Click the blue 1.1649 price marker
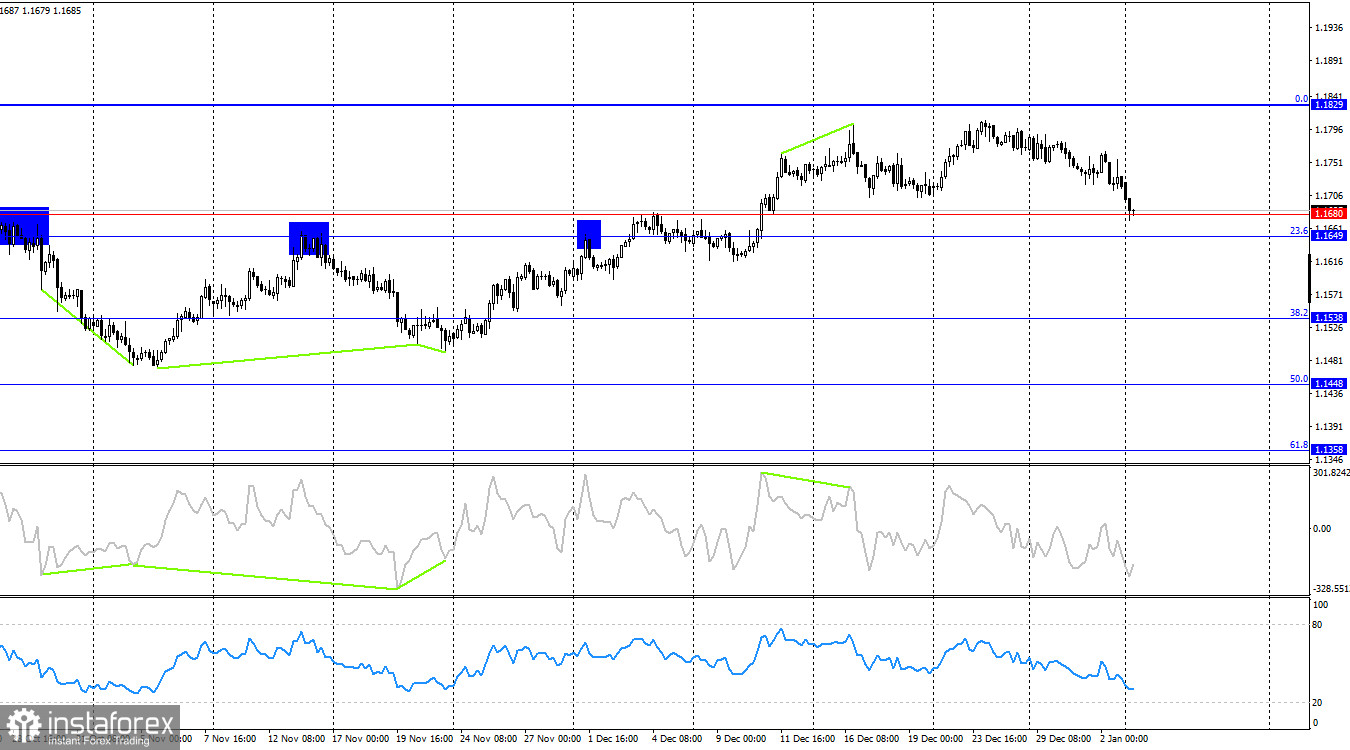This screenshot has width=1350, height=750. (x=1331, y=233)
